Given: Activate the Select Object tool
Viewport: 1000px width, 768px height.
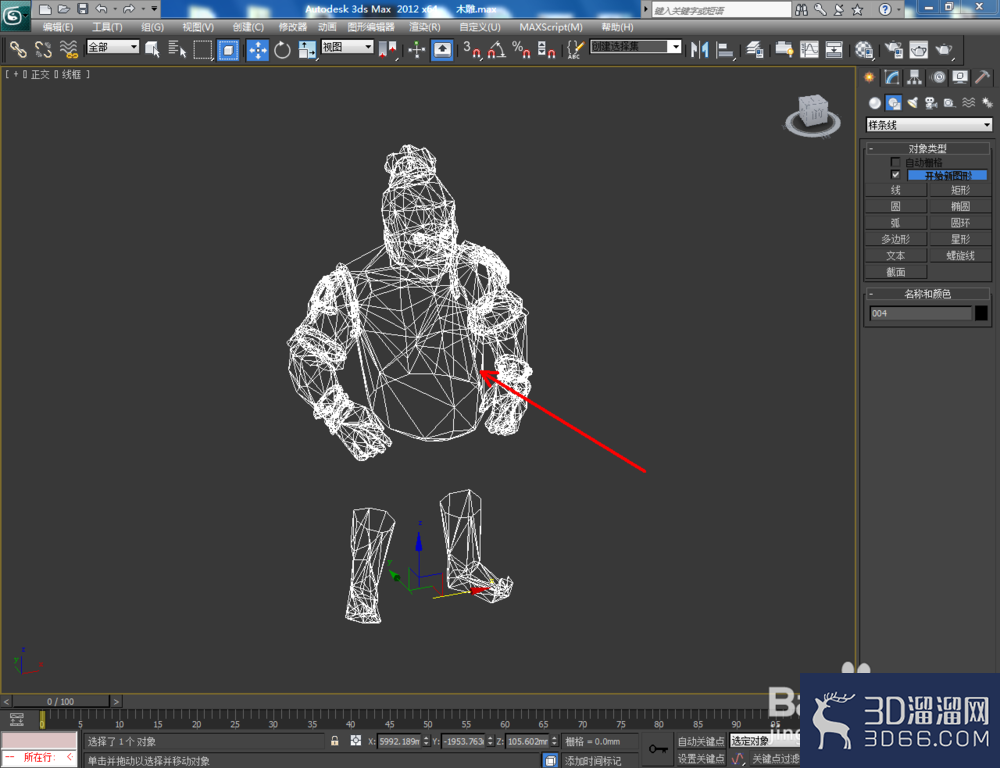Looking at the screenshot, I should pos(152,49).
